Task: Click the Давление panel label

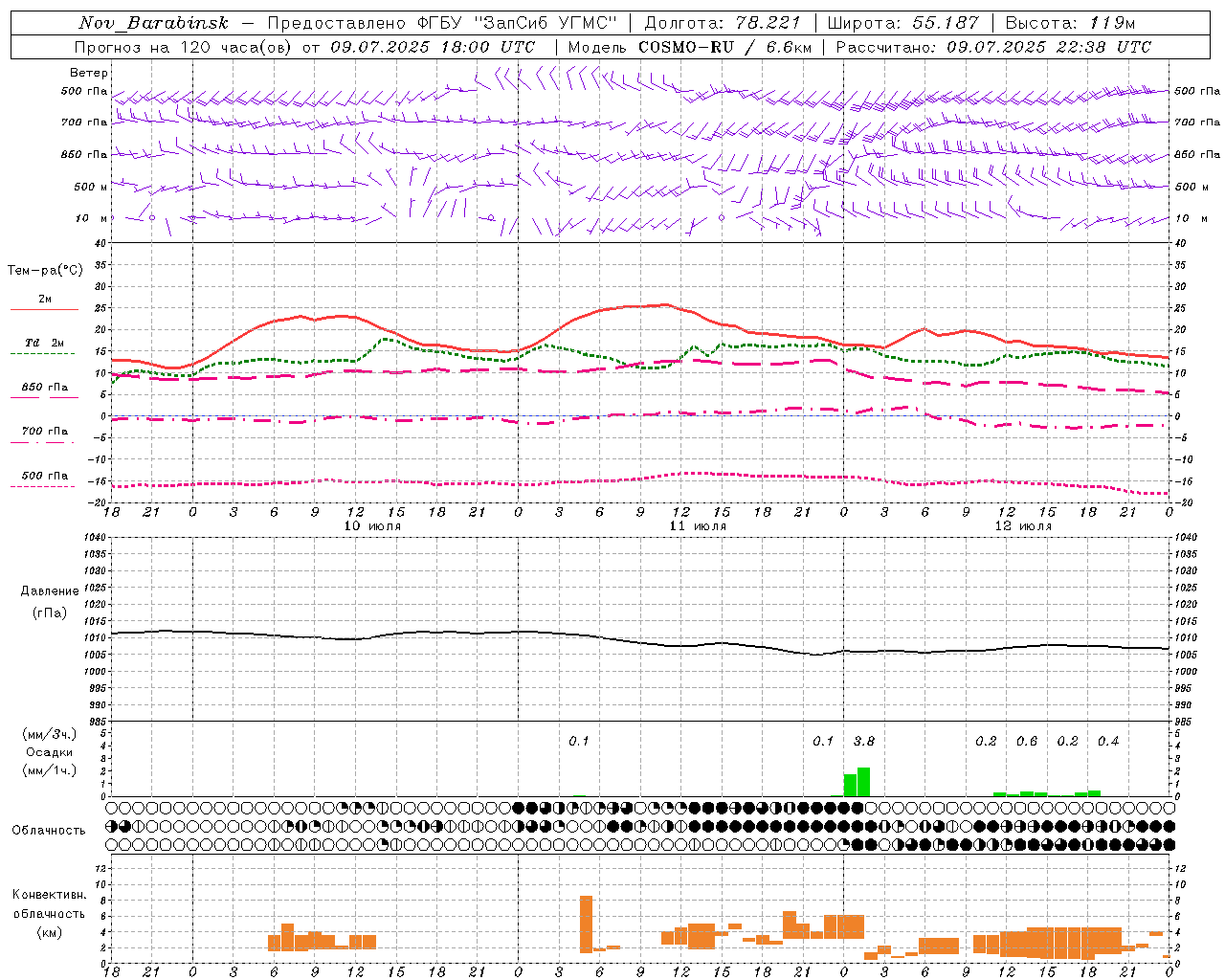Action: 50,591
